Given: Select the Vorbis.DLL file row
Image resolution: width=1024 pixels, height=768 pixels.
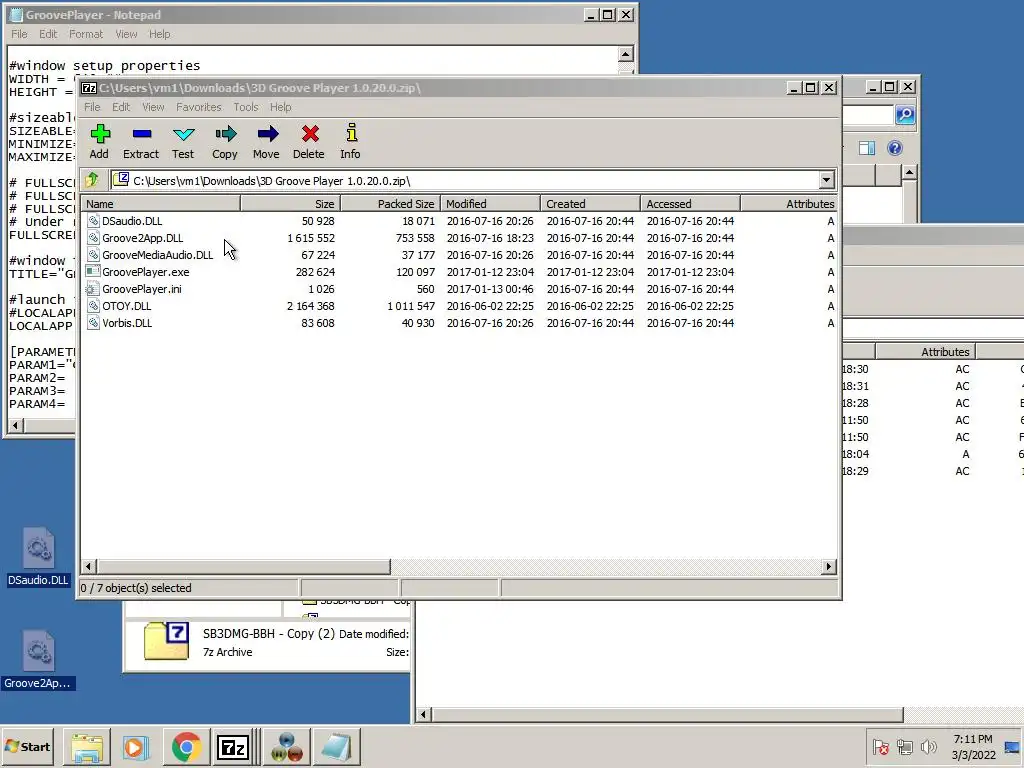Looking at the screenshot, I should pyautogui.click(x=458, y=323).
